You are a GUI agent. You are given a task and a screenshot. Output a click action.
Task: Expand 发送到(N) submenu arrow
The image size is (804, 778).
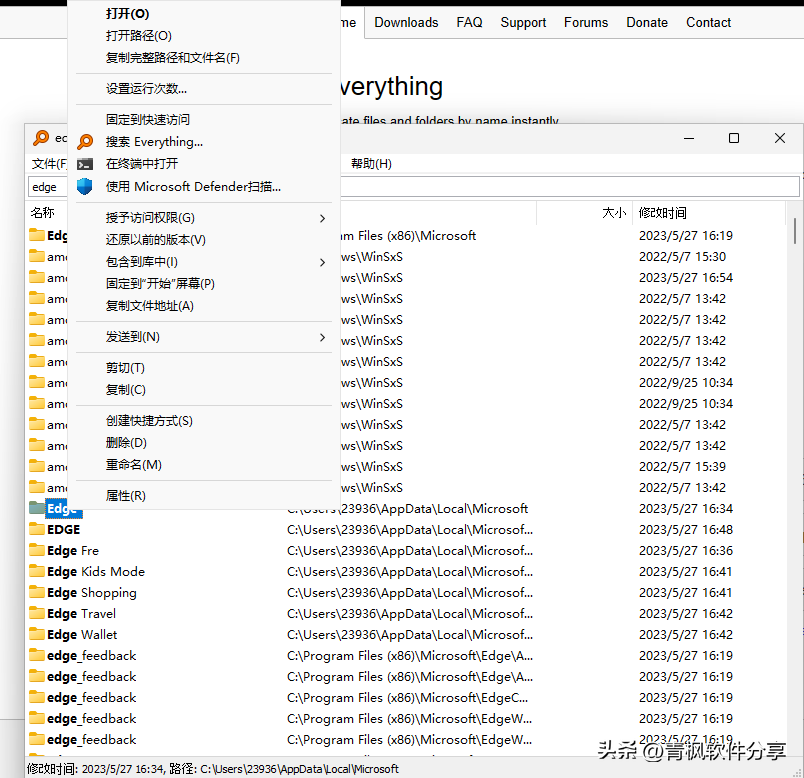pos(322,337)
